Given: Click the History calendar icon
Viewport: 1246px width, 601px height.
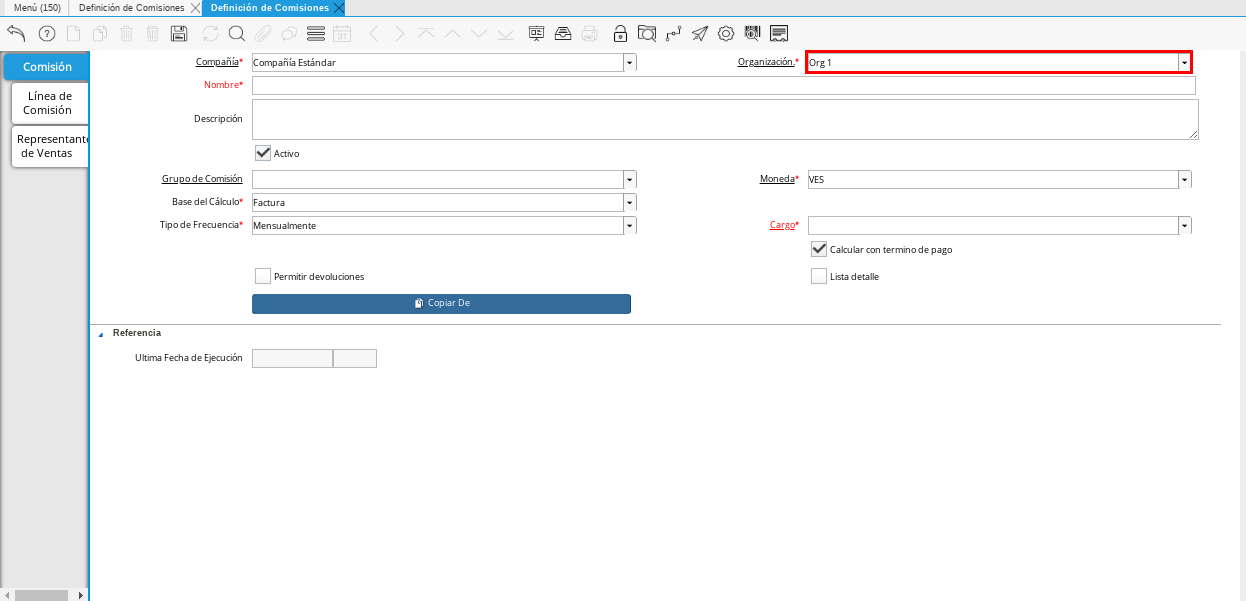Looking at the screenshot, I should point(342,33).
